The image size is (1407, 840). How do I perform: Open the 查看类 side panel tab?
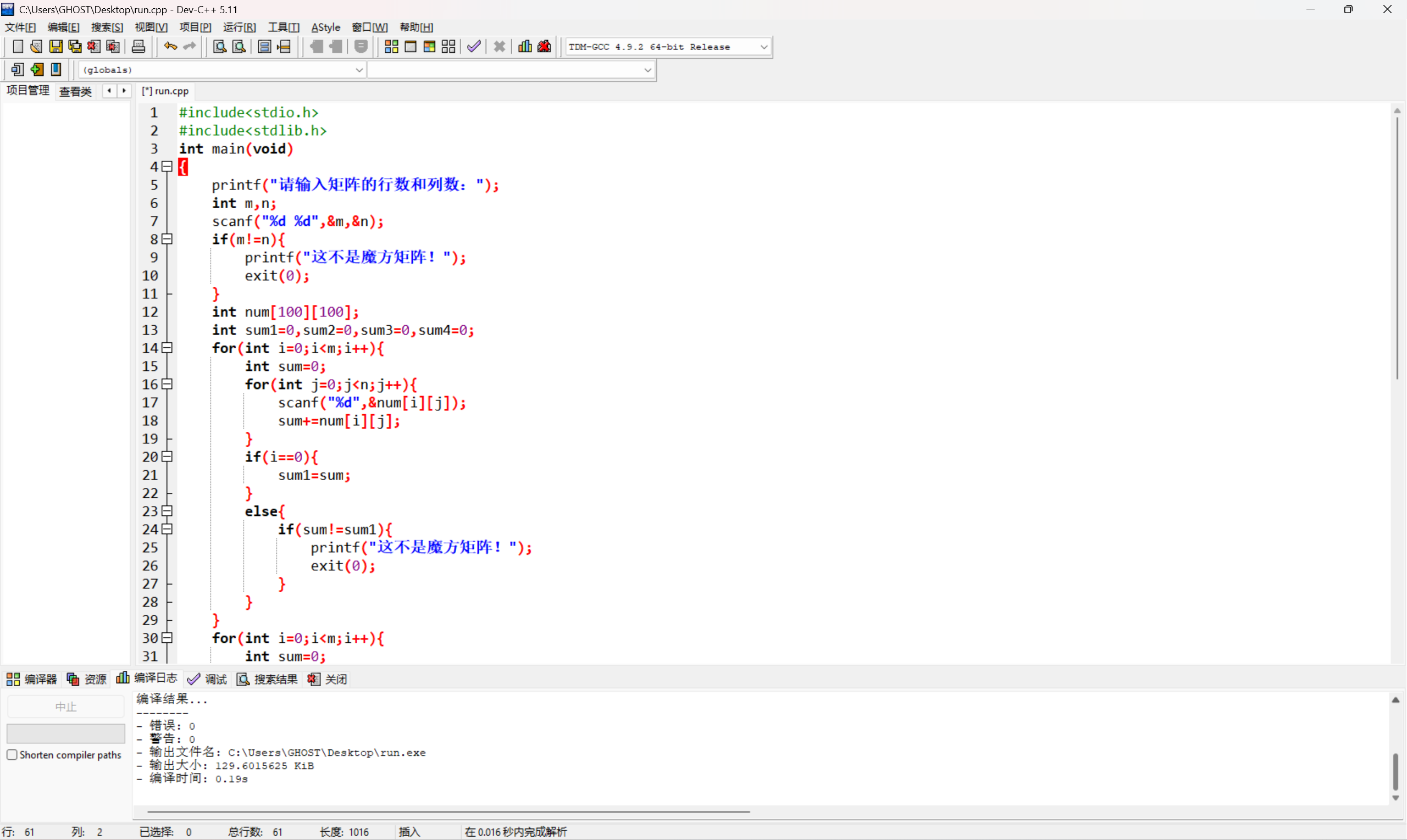click(x=75, y=91)
